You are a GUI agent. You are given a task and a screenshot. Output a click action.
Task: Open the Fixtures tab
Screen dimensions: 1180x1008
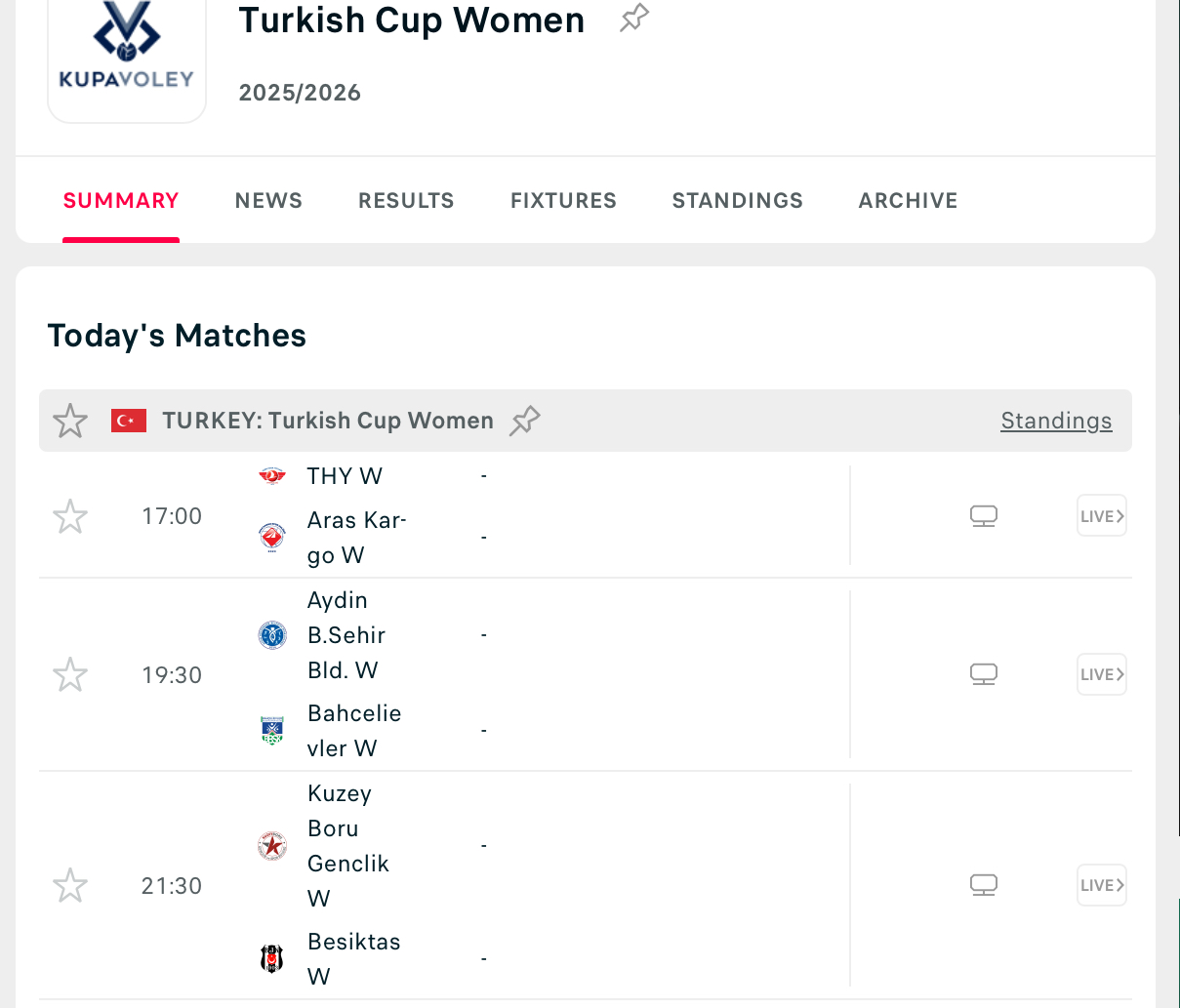(563, 201)
